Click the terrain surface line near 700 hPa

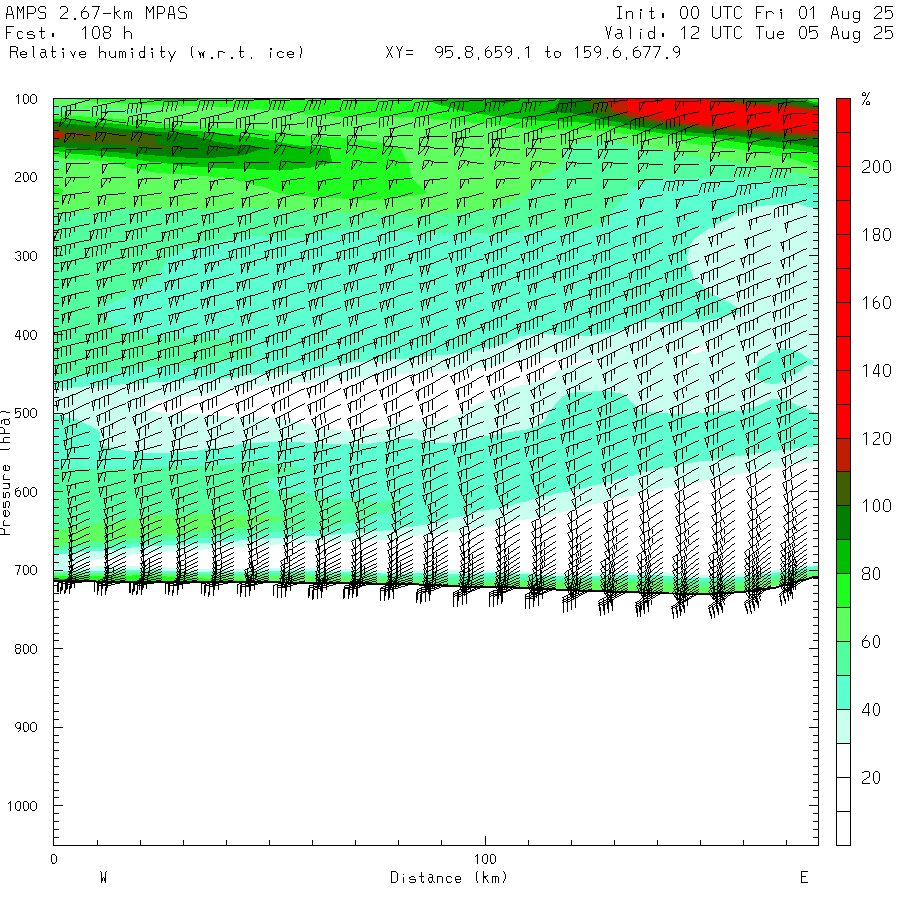click(436, 587)
